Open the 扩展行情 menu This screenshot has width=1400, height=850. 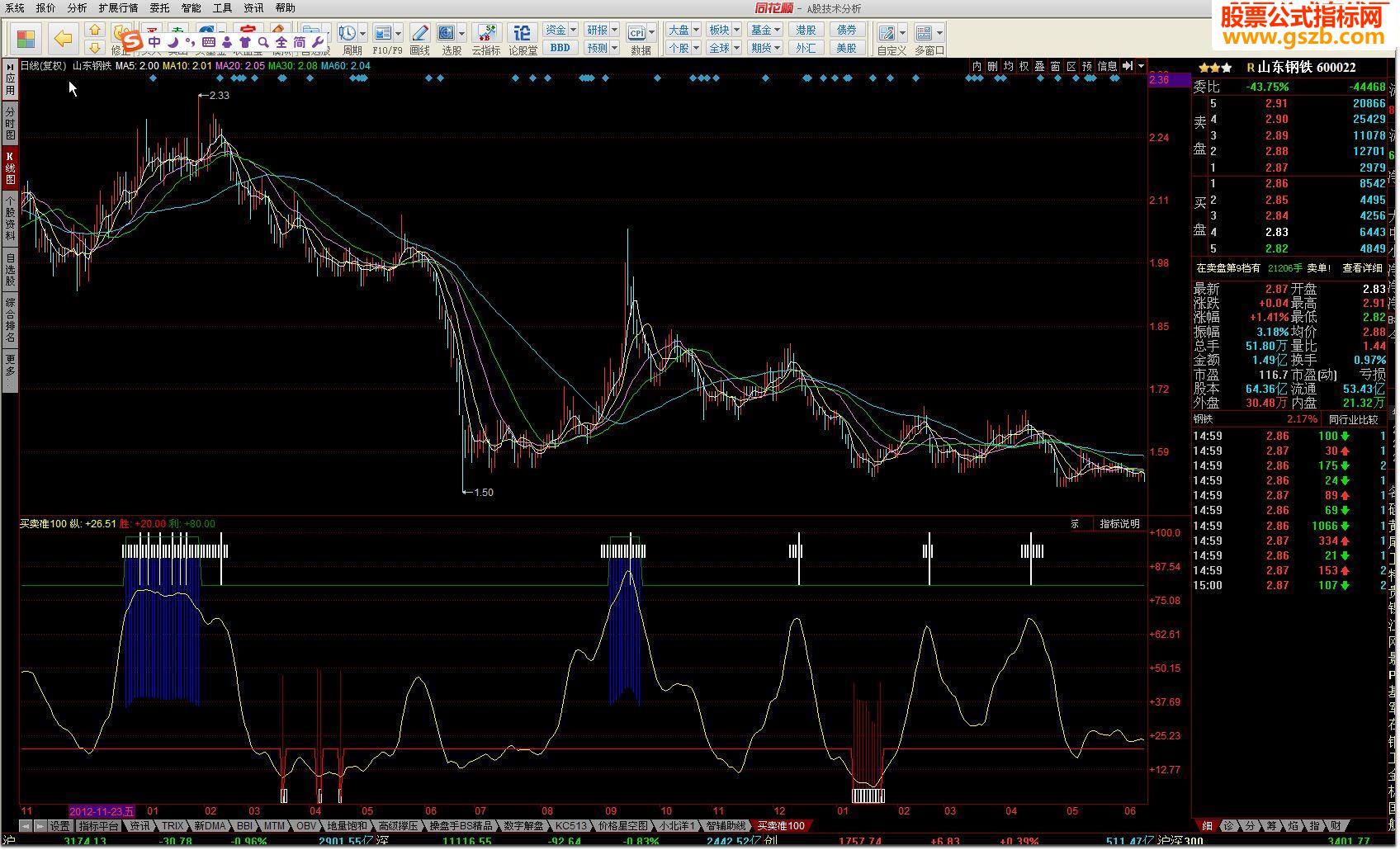[118, 7]
